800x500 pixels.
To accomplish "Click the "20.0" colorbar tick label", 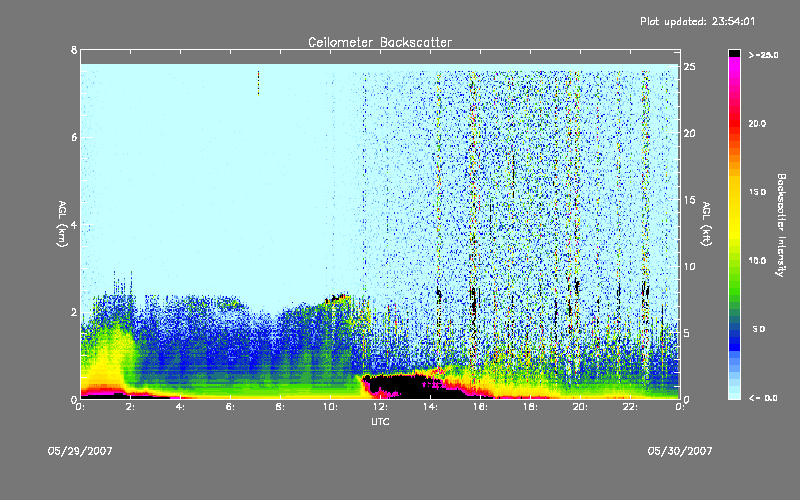I will tap(757, 124).
